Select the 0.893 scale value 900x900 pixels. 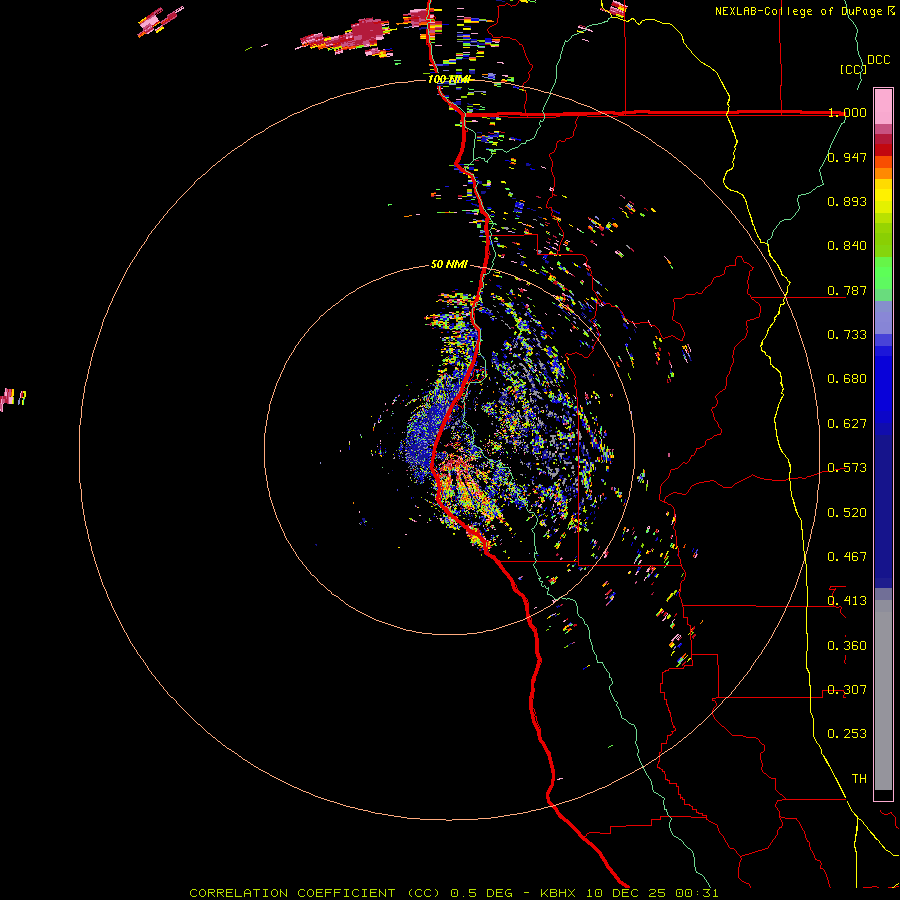(x=847, y=201)
